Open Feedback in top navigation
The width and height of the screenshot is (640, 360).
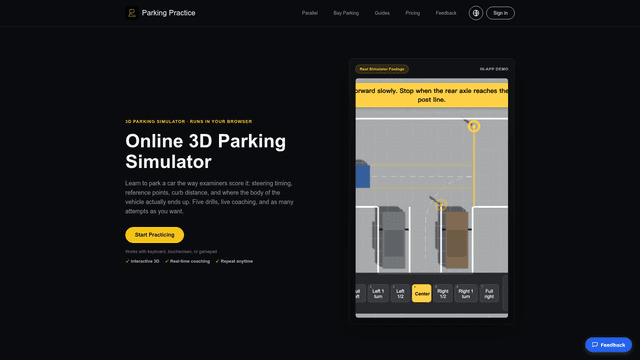(x=446, y=13)
